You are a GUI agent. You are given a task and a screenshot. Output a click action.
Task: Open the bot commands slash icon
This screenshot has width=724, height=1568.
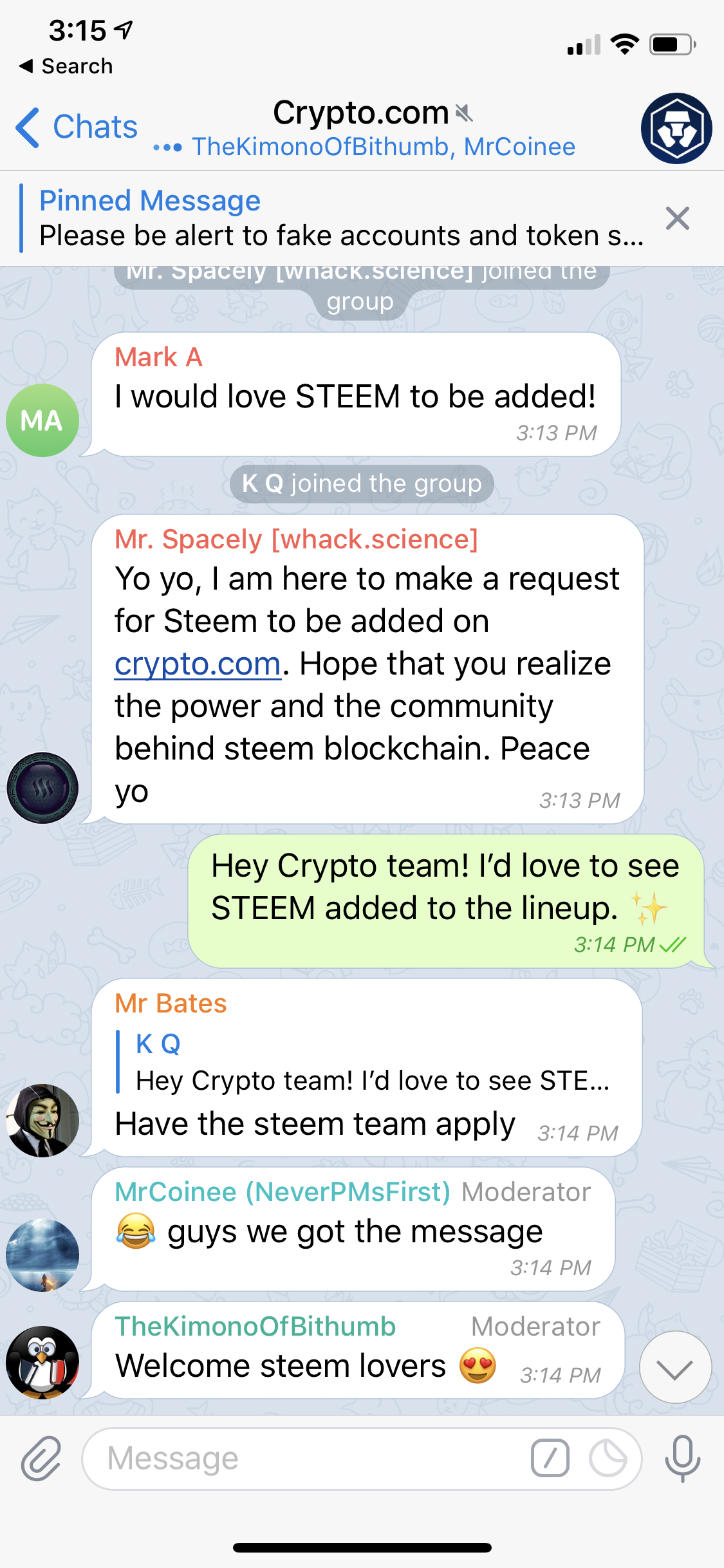click(x=550, y=1458)
